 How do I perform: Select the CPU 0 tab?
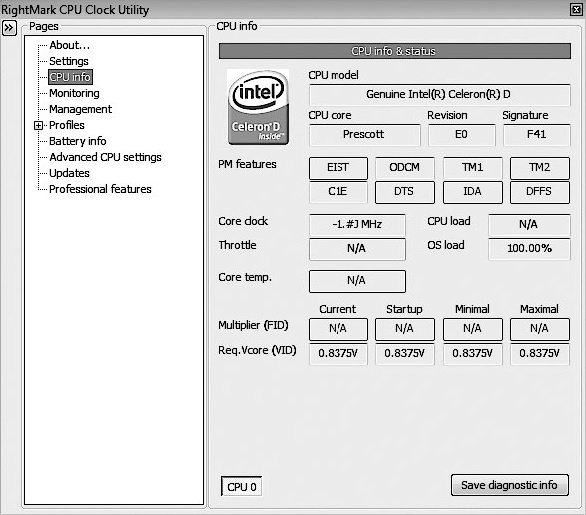point(241,487)
